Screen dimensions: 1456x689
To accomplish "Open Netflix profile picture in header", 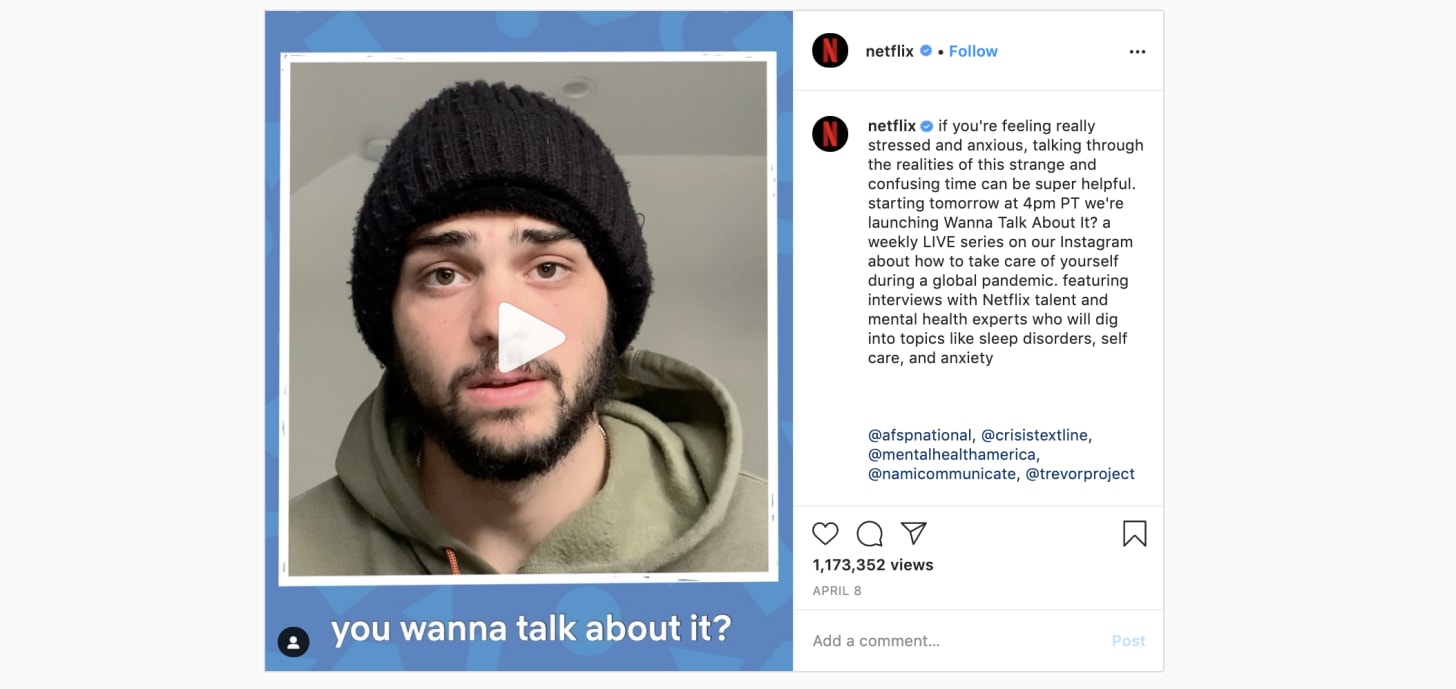I will (830, 51).
